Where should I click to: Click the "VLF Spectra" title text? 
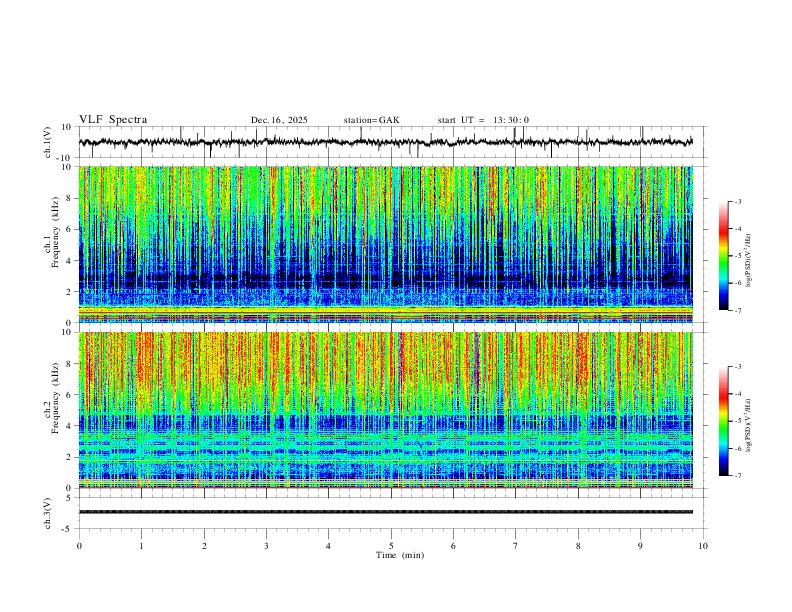click(x=113, y=119)
